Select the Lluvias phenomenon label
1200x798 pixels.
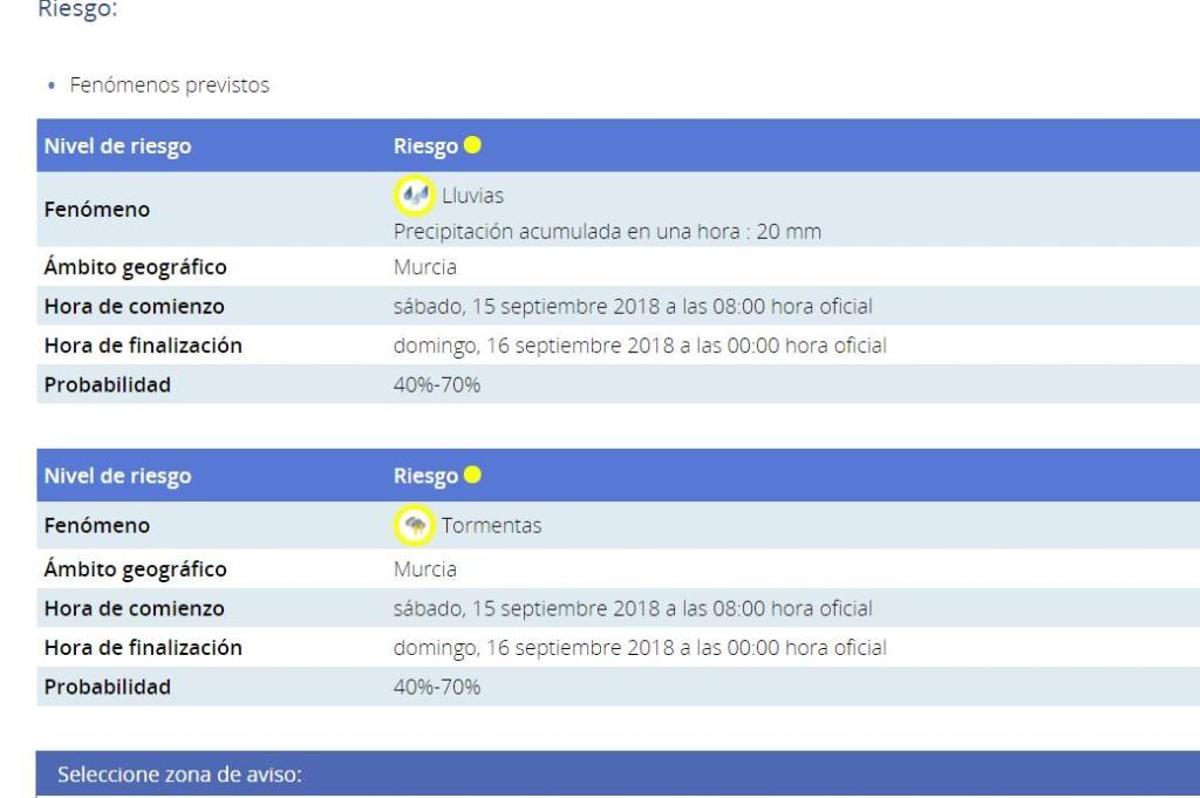[472, 195]
